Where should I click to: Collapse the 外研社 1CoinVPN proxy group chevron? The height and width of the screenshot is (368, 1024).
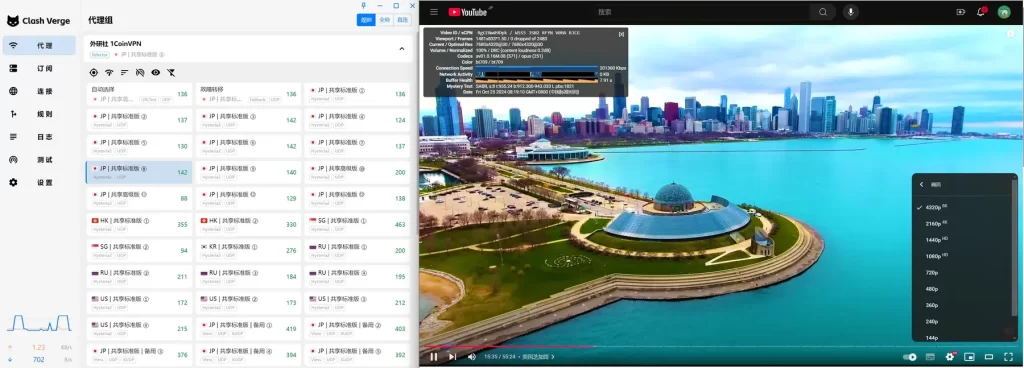(x=402, y=48)
